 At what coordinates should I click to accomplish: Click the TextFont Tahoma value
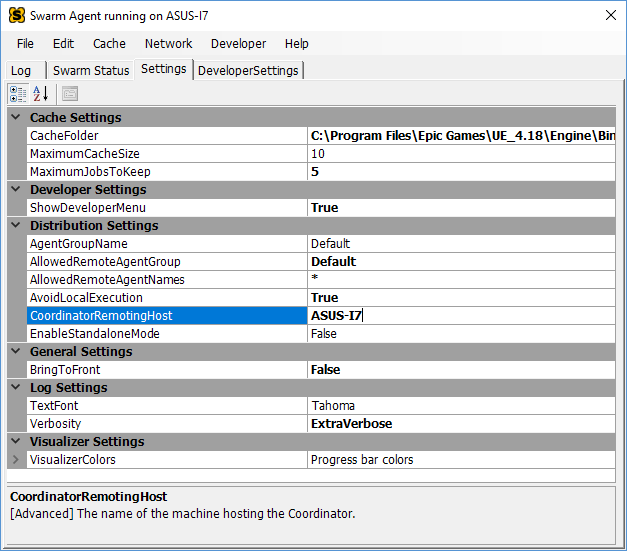(x=461, y=406)
